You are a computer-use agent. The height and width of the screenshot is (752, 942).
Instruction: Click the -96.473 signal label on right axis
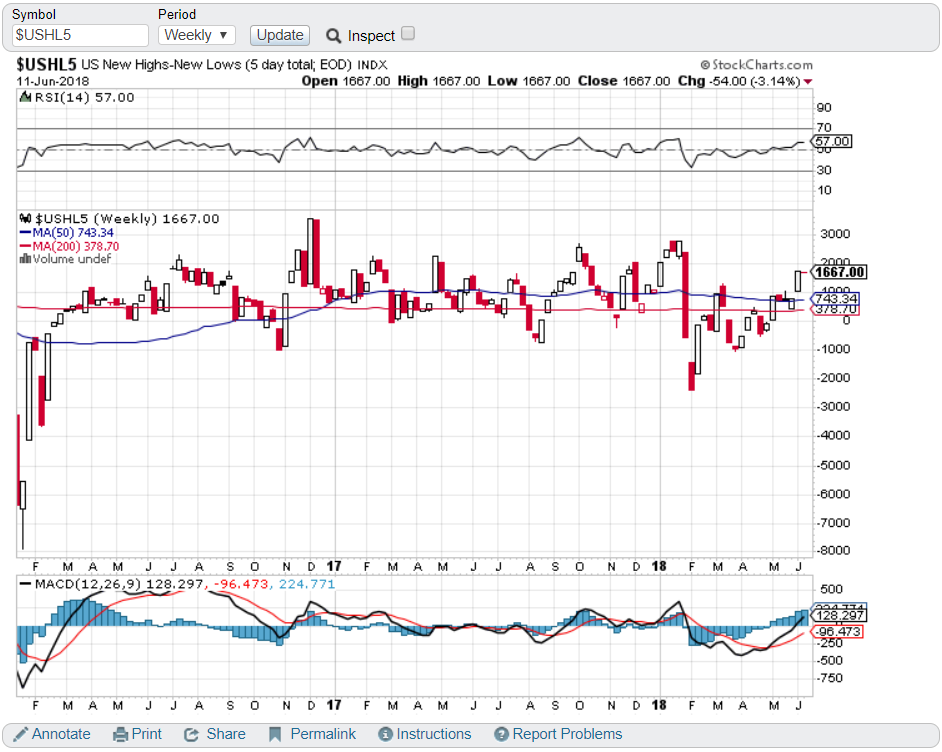[x=837, y=632]
